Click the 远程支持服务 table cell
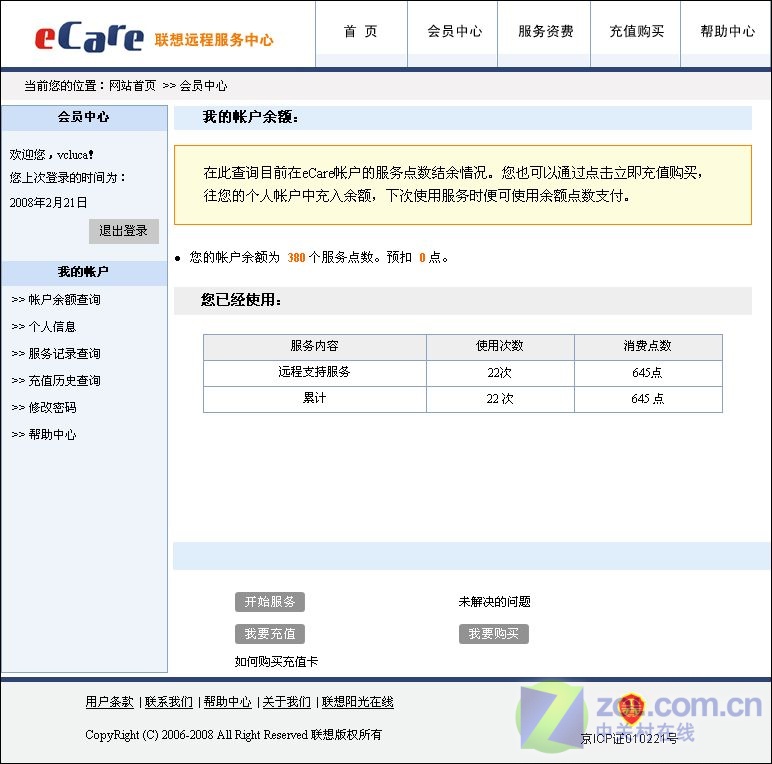 [x=315, y=372]
